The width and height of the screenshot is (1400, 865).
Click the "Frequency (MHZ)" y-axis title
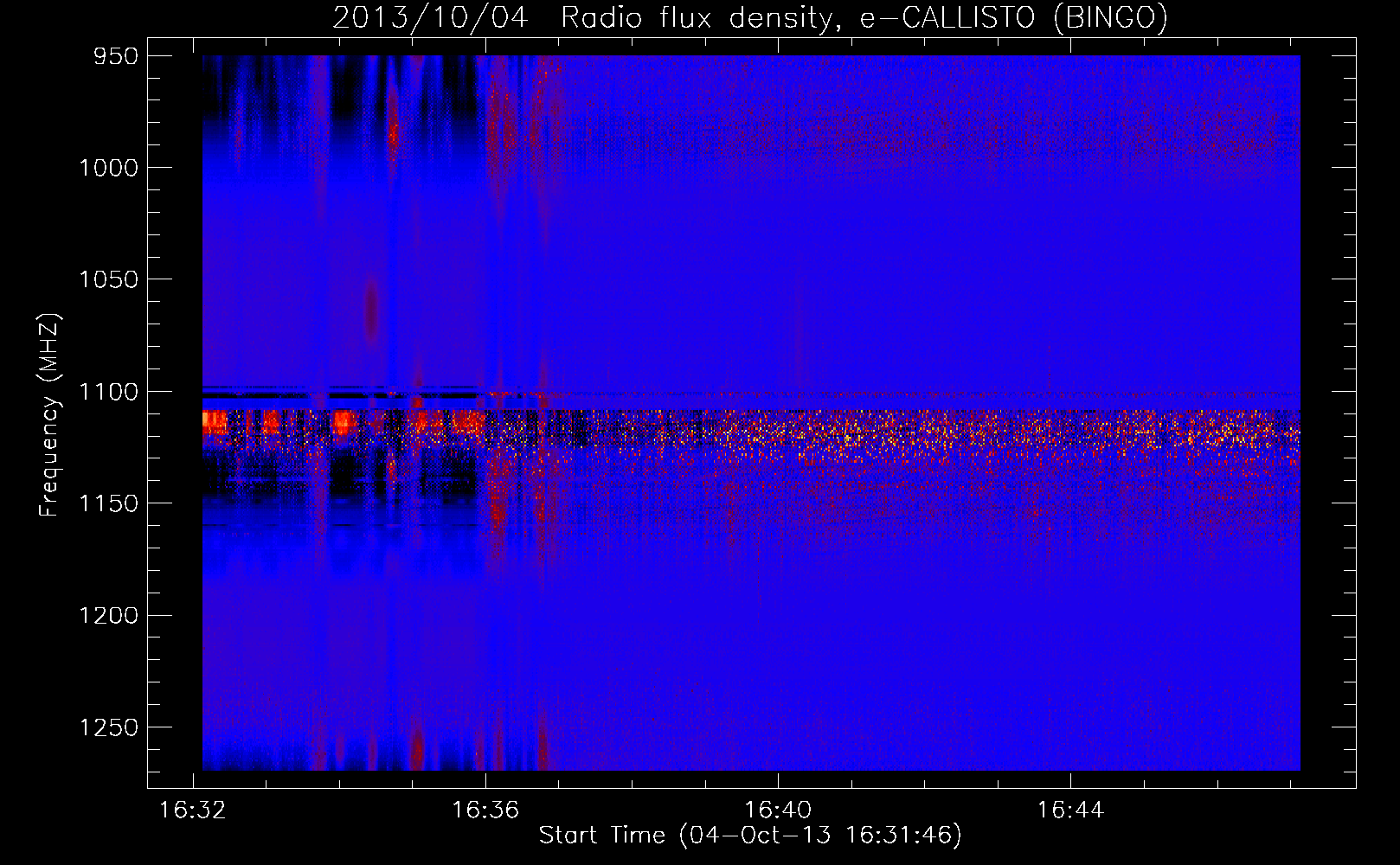(x=50, y=415)
